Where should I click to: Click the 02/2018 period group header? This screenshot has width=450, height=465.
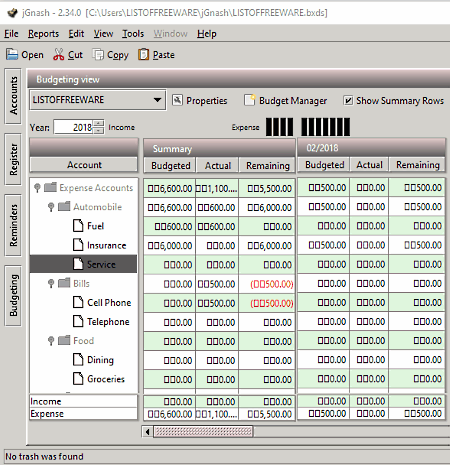point(371,148)
